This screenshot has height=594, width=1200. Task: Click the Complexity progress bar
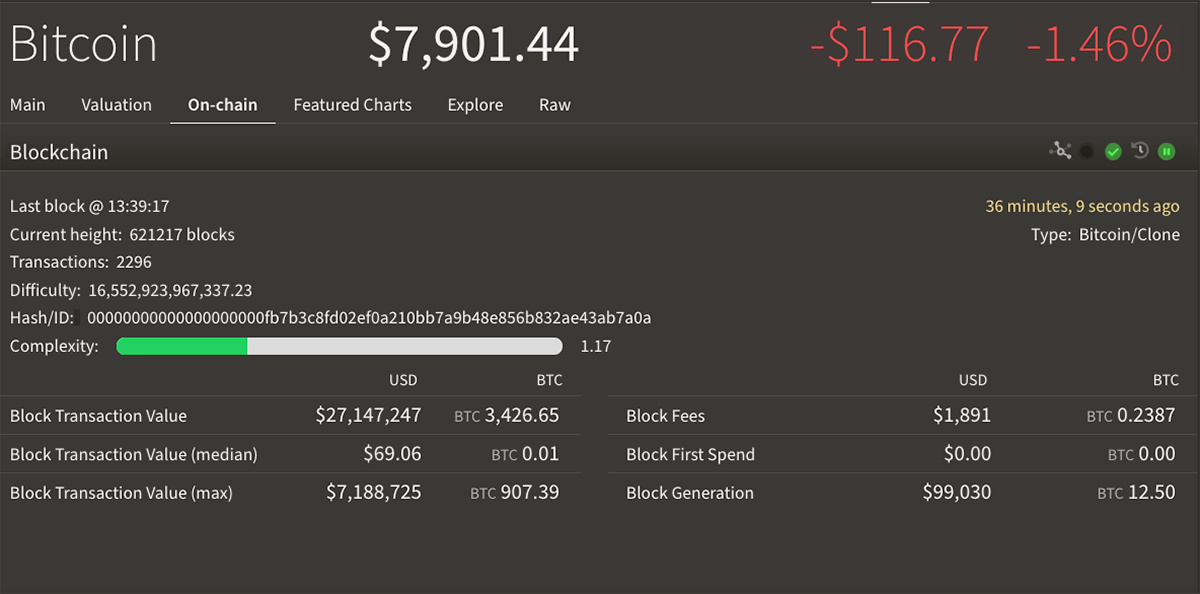pyautogui.click(x=339, y=345)
